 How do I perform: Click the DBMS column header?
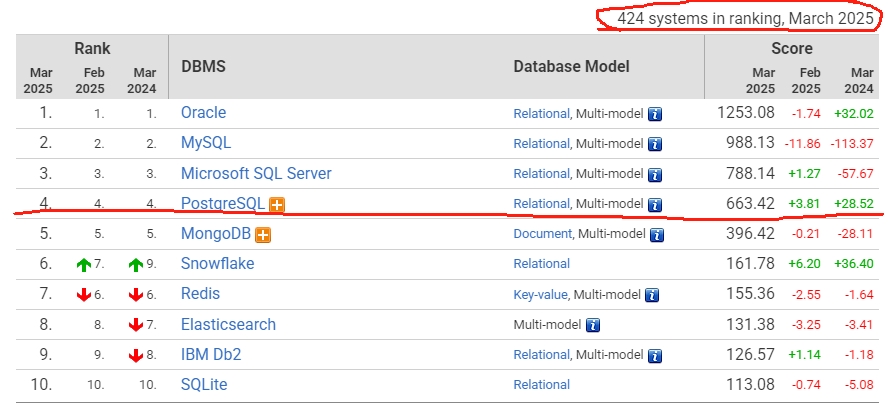204,66
